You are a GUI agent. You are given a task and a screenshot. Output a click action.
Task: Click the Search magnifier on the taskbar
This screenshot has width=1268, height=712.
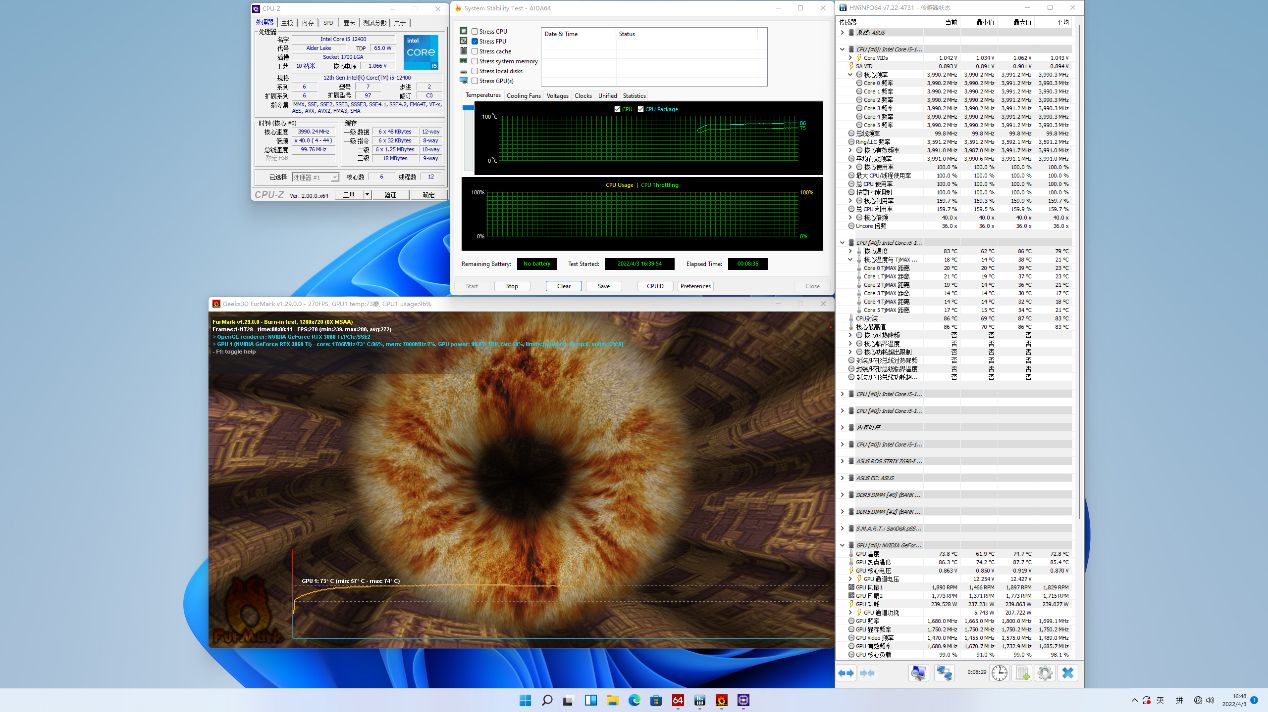pyautogui.click(x=547, y=701)
